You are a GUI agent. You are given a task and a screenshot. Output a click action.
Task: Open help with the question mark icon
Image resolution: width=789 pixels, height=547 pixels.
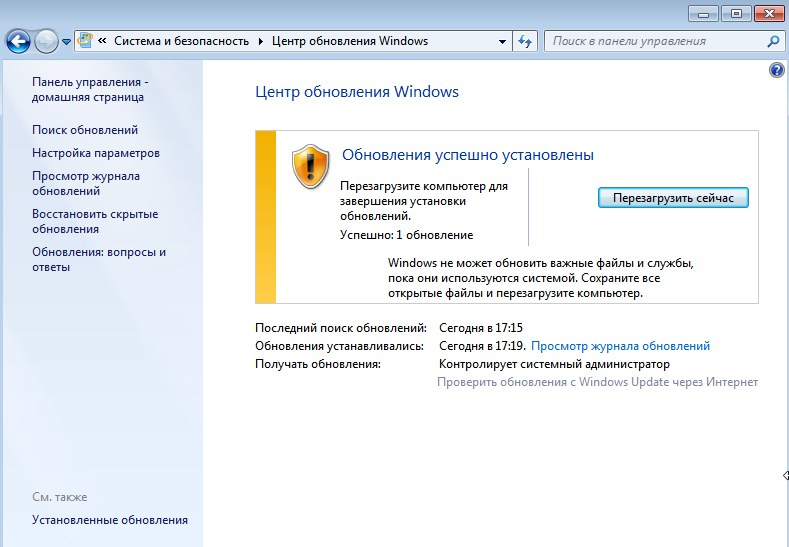(776, 69)
